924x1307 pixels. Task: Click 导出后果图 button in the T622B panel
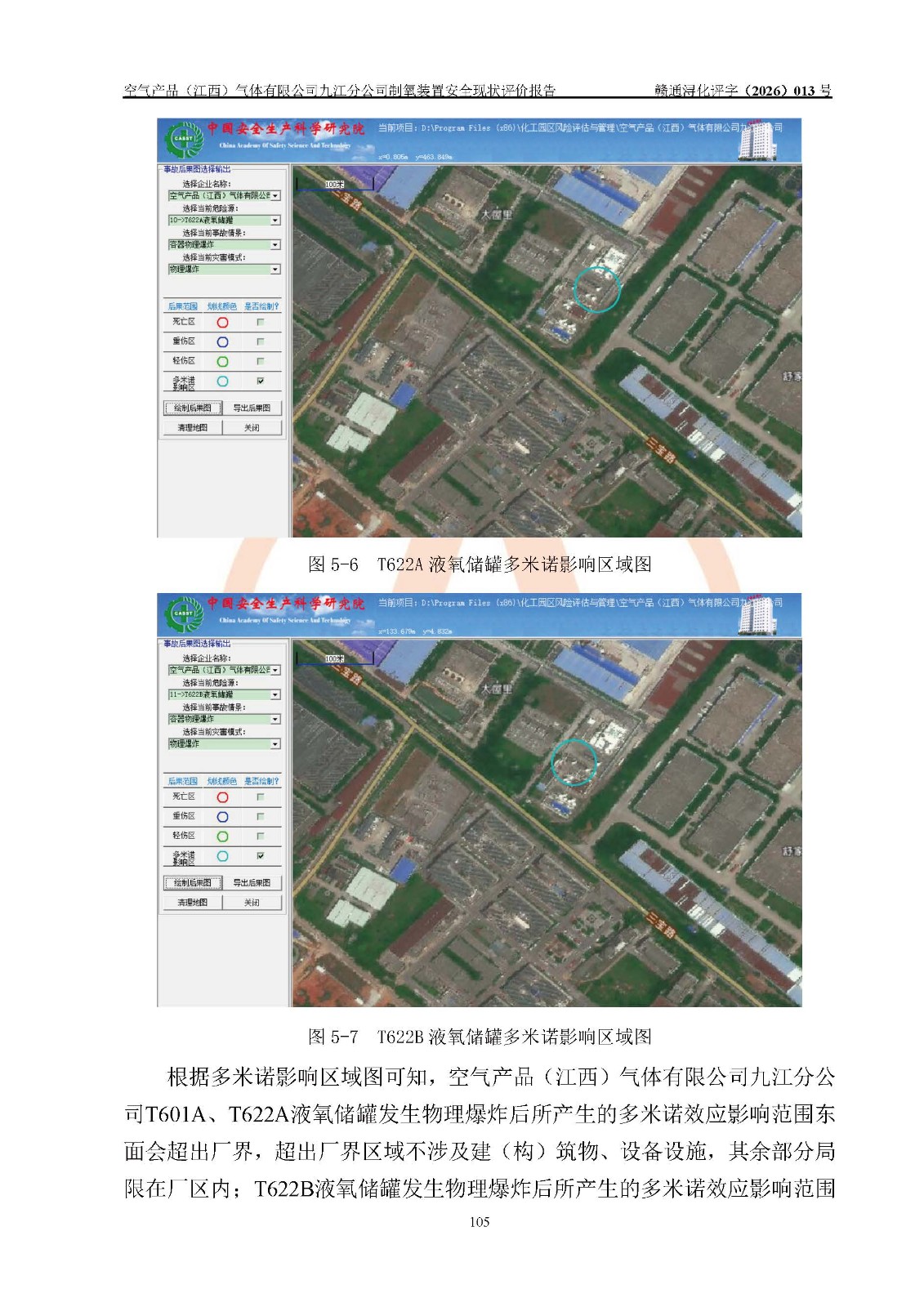click(252, 883)
